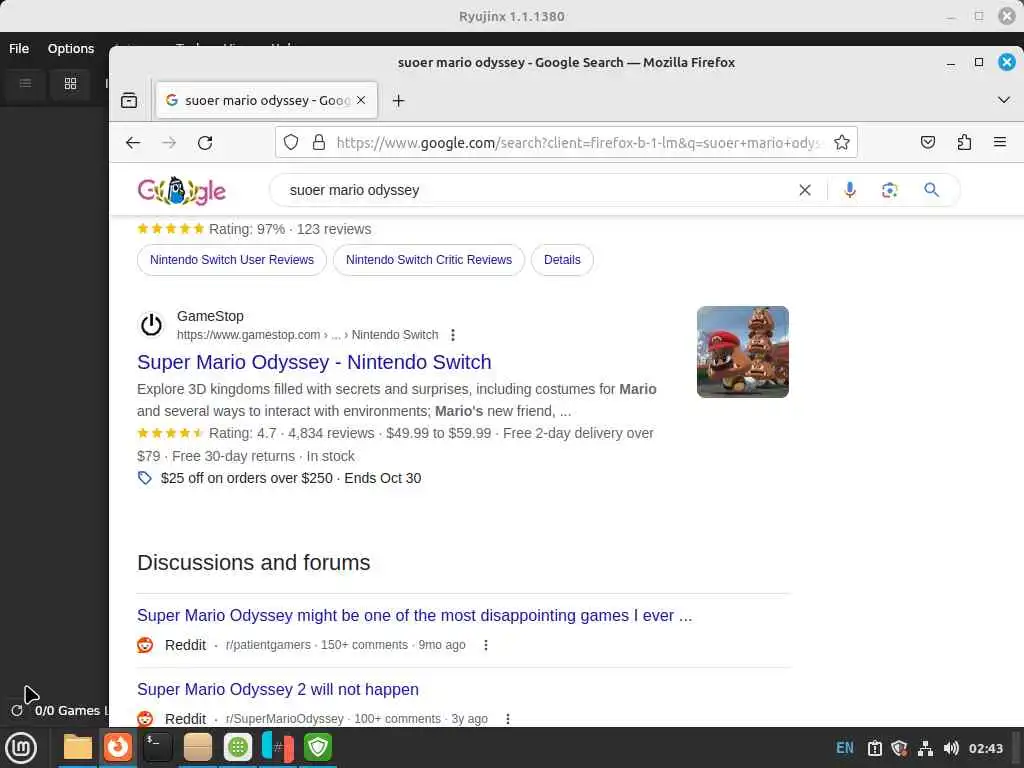Open more options for r/patientgamers result
Viewport: 1024px width, 768px height.
tap(485, 645)
